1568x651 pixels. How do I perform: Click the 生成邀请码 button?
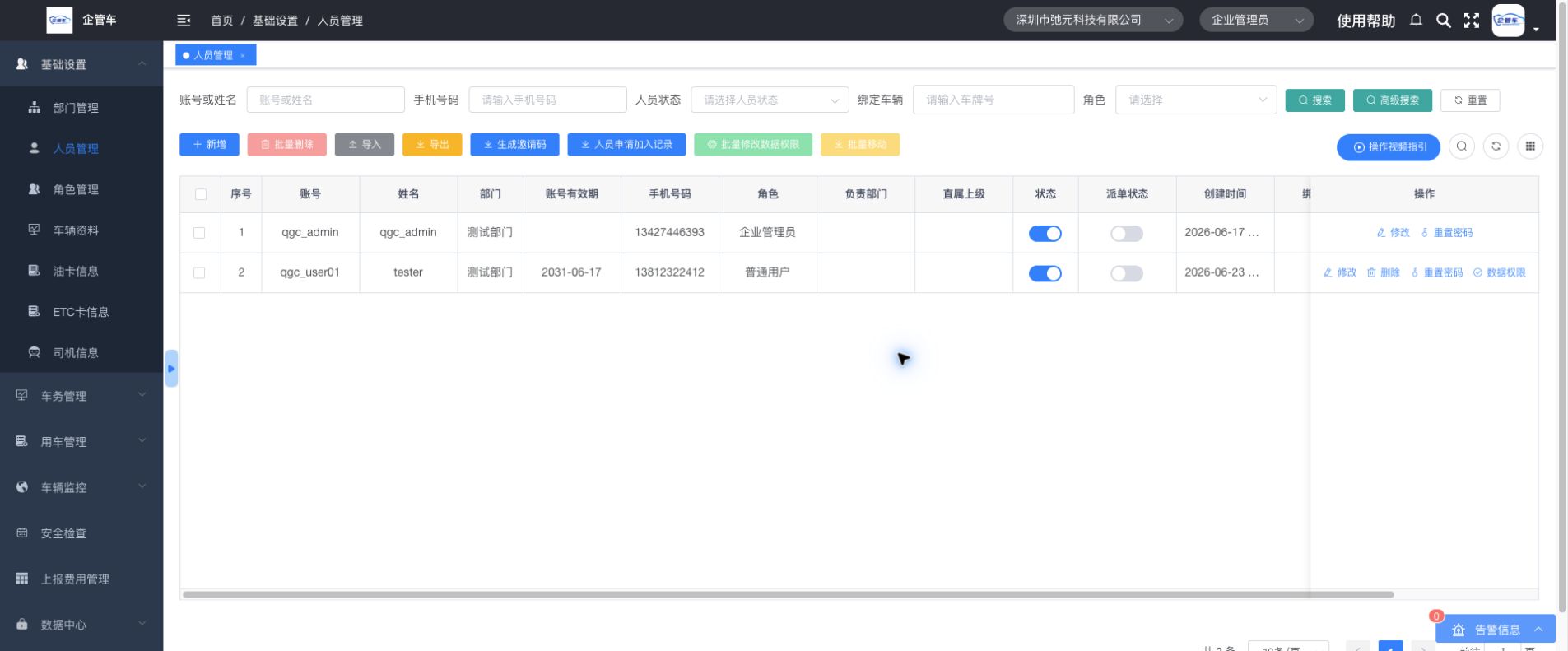pyautogui.click(x=514, y=145)
